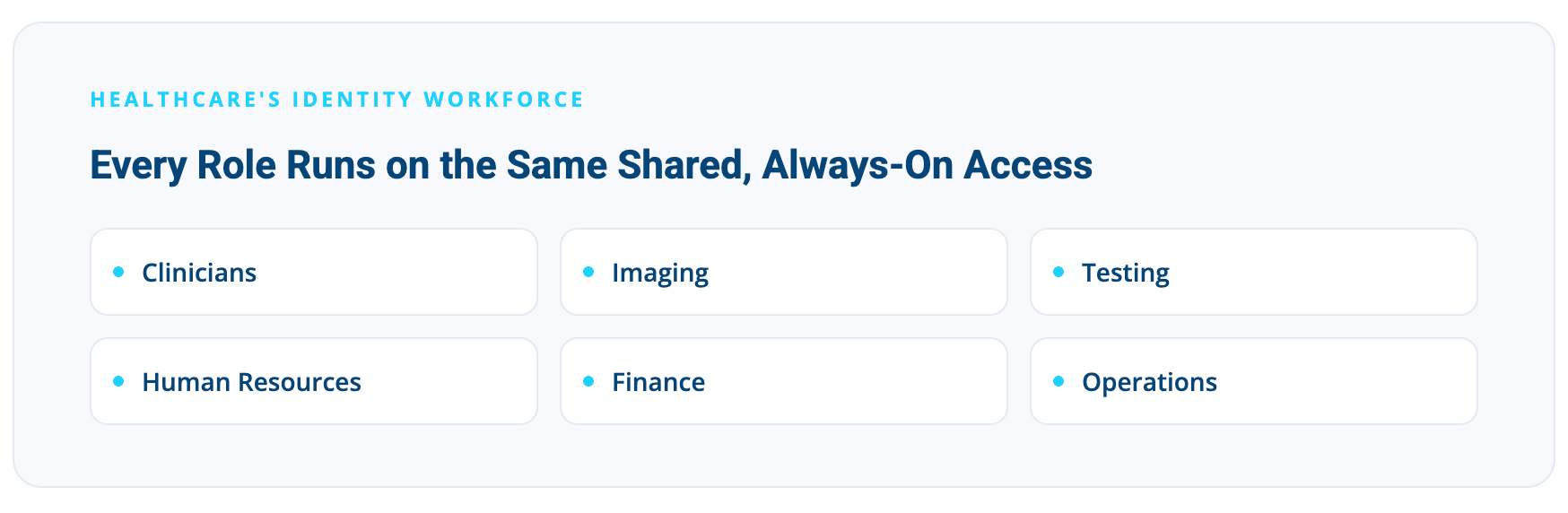Click the Healthcare's Identity Workforce eyebrow text

click(x=337, y=100)
